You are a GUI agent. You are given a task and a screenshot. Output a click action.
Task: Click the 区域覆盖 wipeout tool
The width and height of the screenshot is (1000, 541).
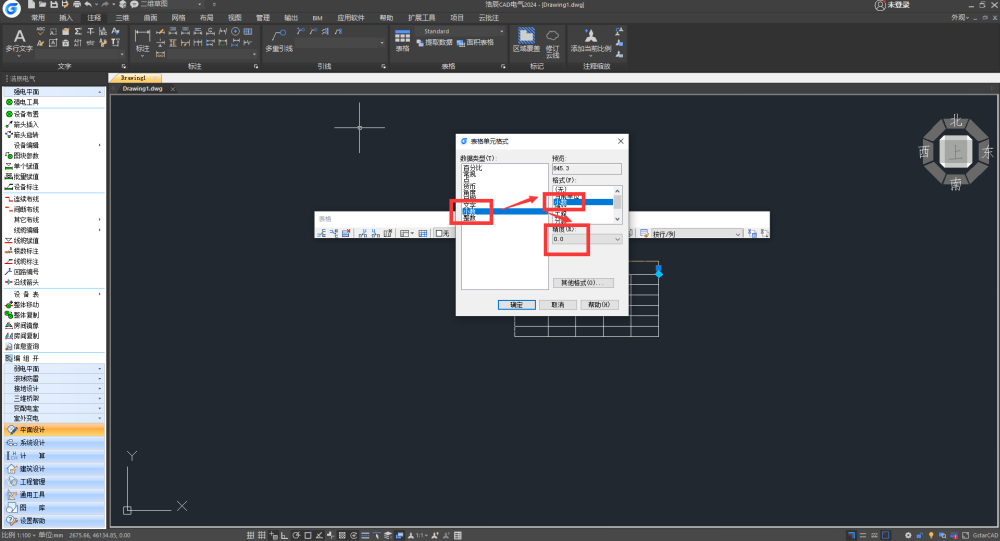coord(526,41)
